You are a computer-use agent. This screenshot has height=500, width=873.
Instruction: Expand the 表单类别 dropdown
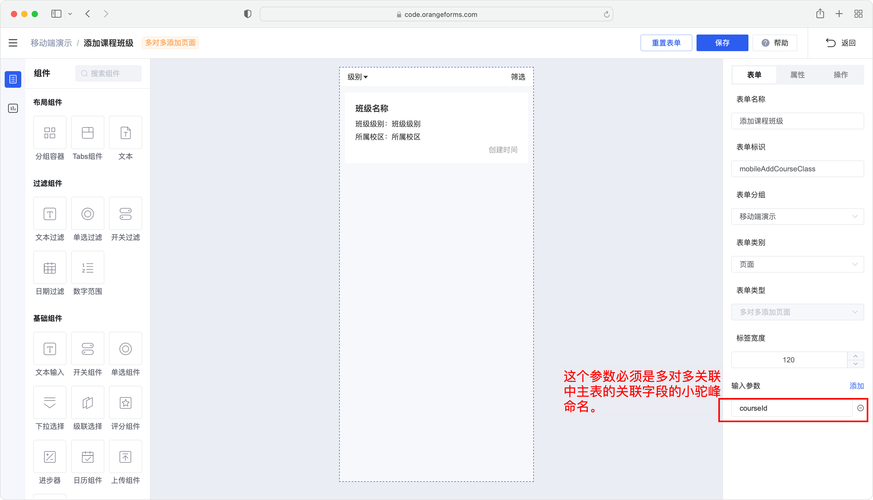797,264
